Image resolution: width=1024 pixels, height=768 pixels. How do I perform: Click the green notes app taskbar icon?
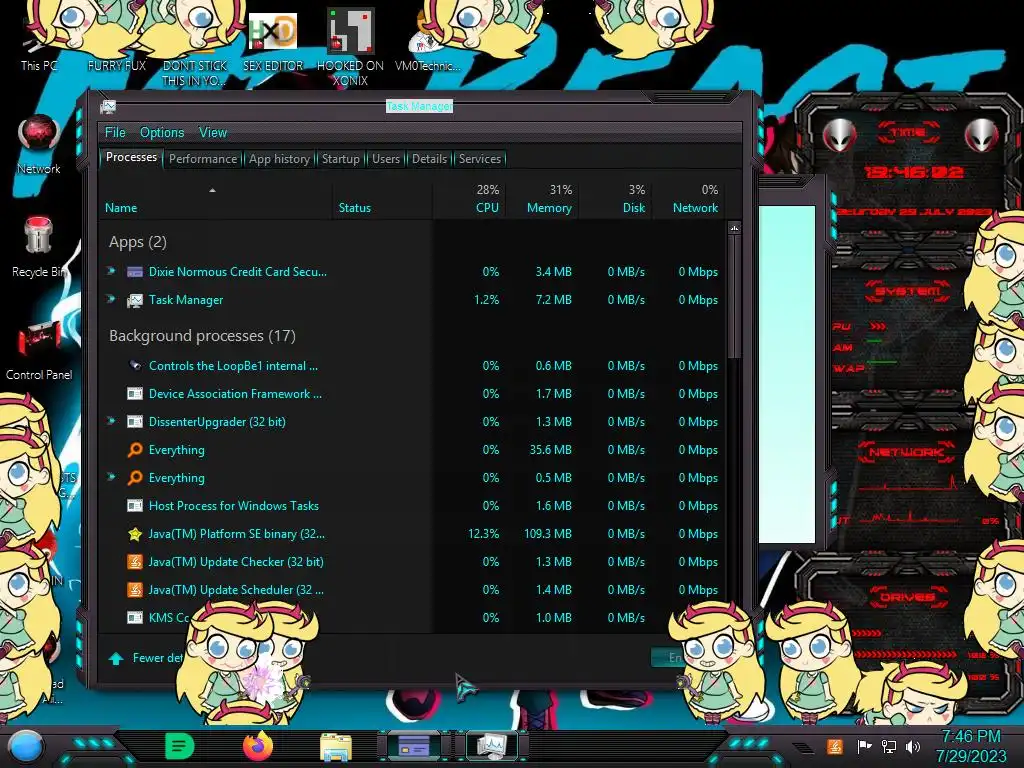point(180,746)
